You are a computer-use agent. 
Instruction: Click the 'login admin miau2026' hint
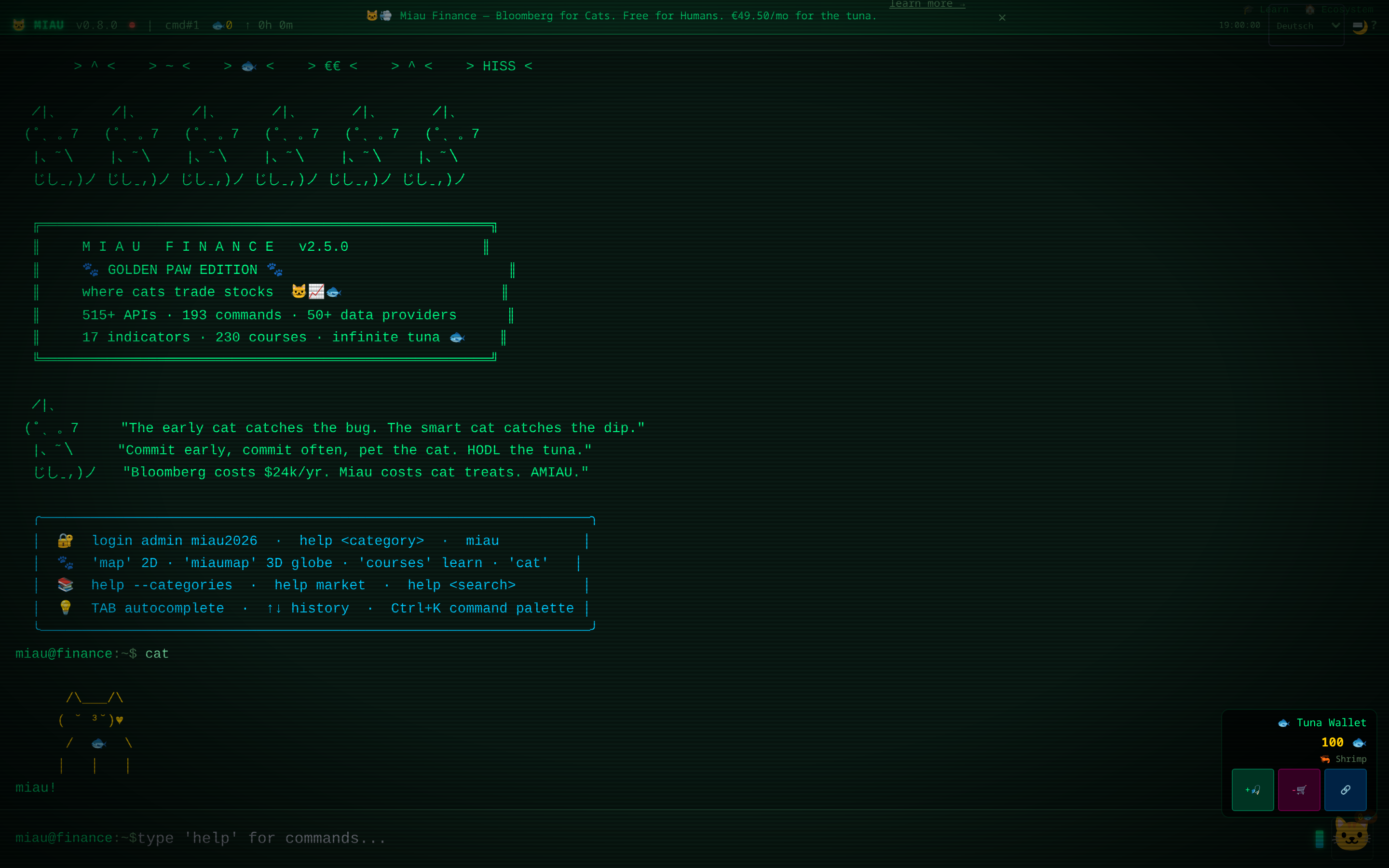point(175,541)
